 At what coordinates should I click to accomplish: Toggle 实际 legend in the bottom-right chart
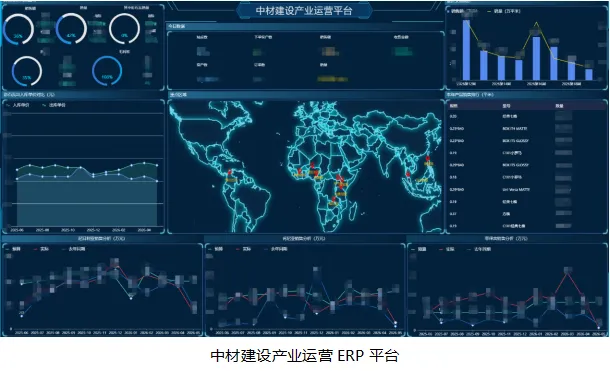[447, 249]
